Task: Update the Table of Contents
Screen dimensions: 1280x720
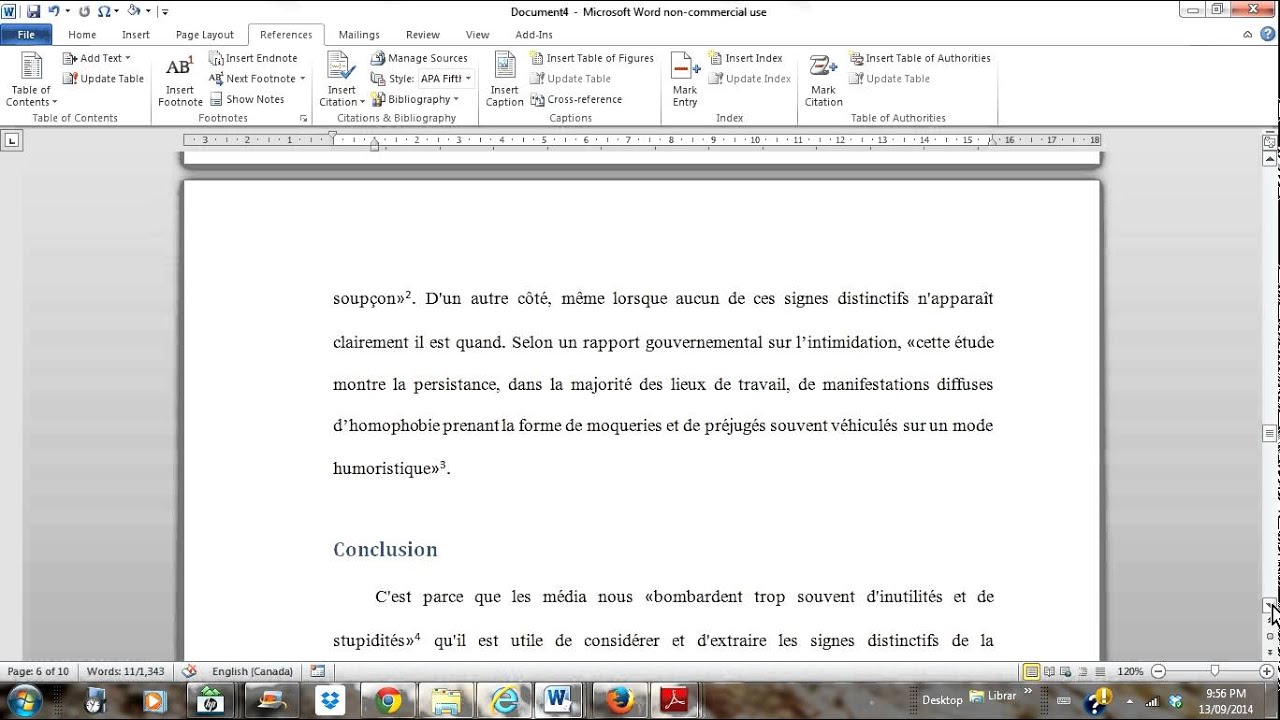Action: pos(104,79)
